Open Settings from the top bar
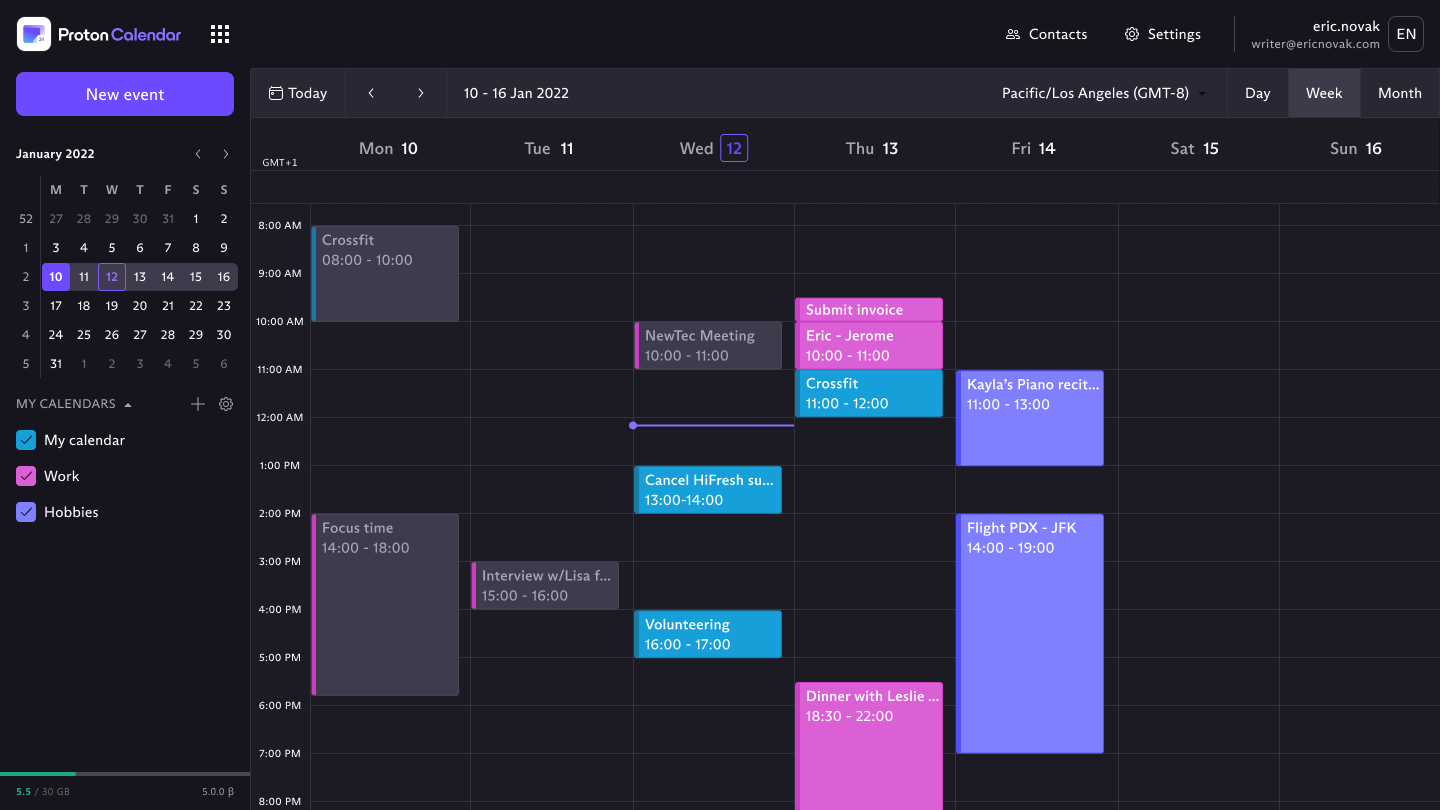The image size is (1440, 810). [1162, 33]
